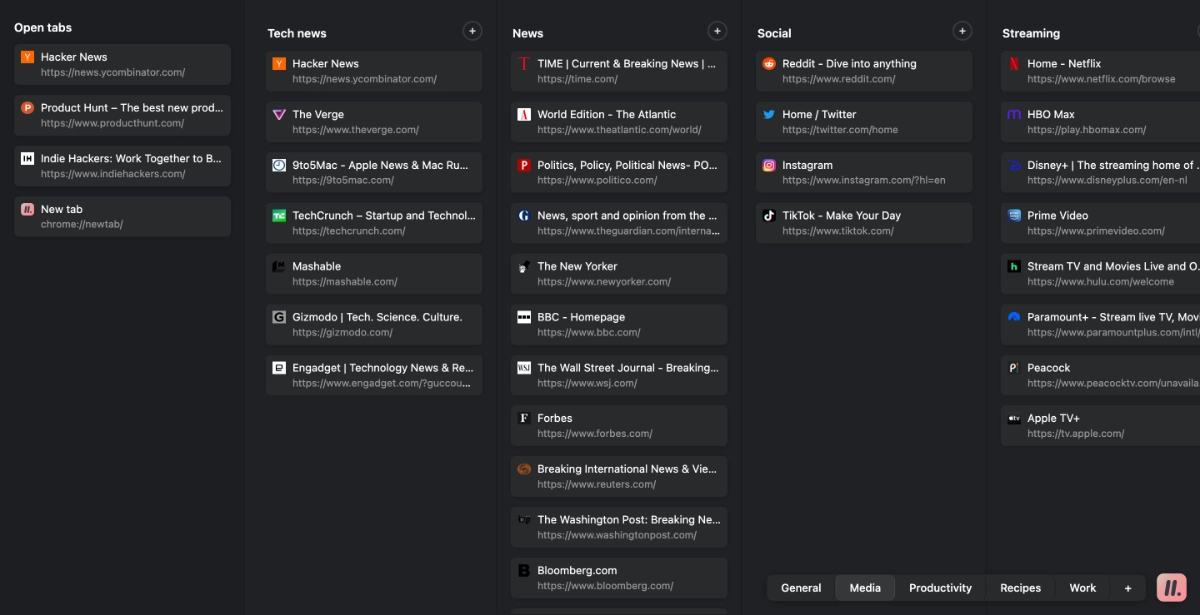Select the Productivity workspace tab
The width and height of the screenshot is (1200, 615).
point(940,588)
